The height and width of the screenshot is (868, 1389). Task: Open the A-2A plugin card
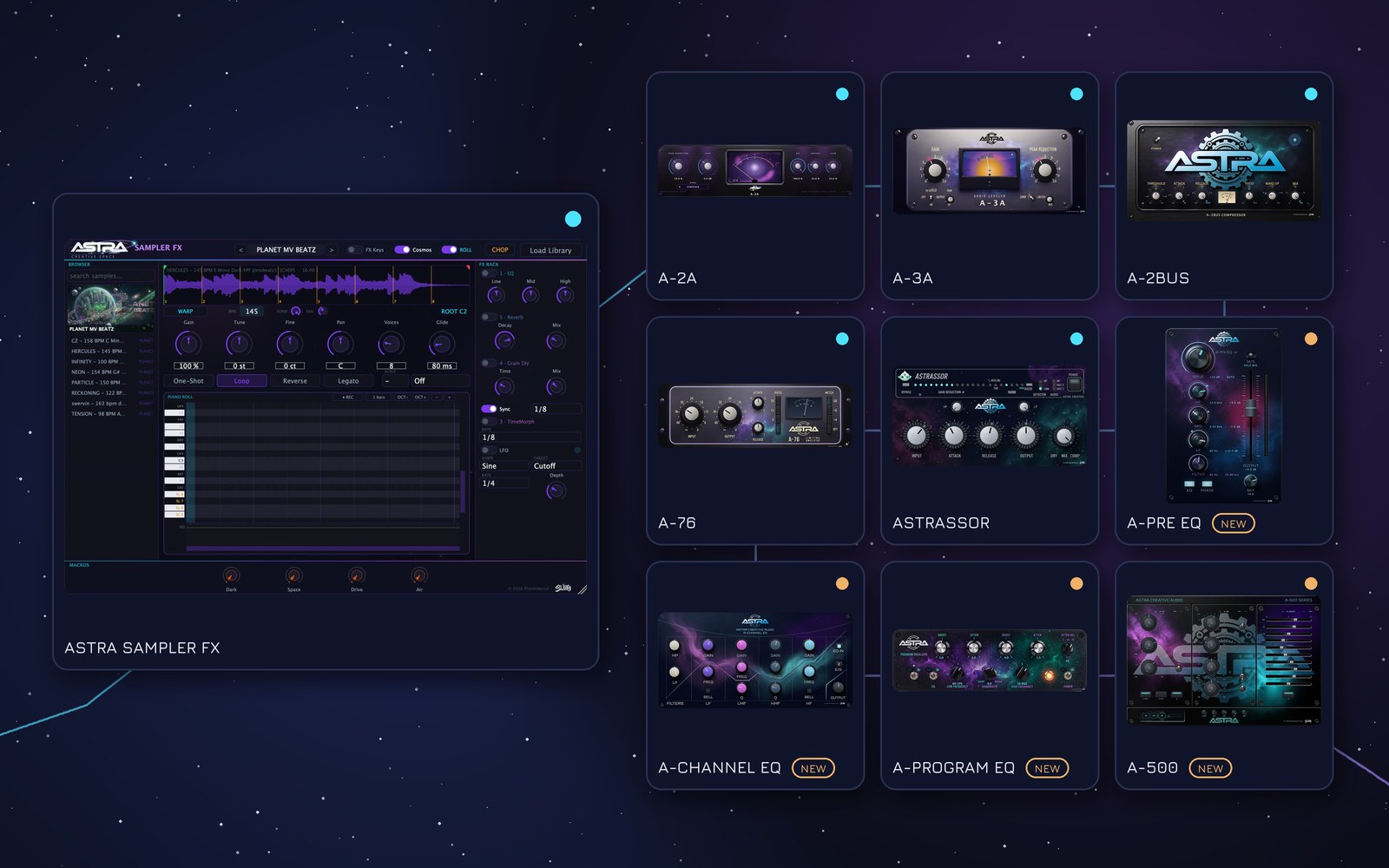point(755,186)
